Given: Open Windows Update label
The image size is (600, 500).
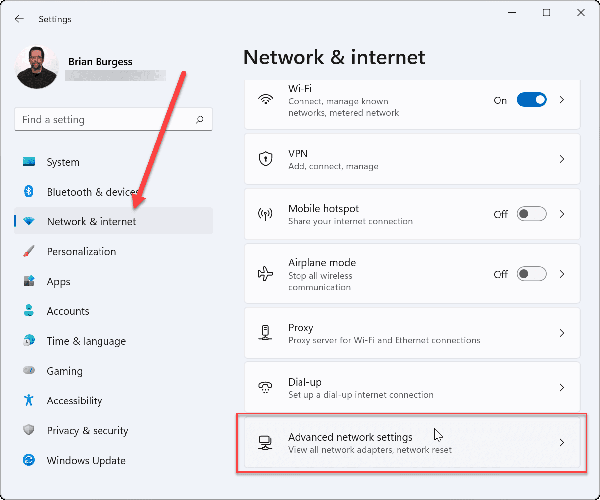Looking at the screenshot, I should click(86, 460).
